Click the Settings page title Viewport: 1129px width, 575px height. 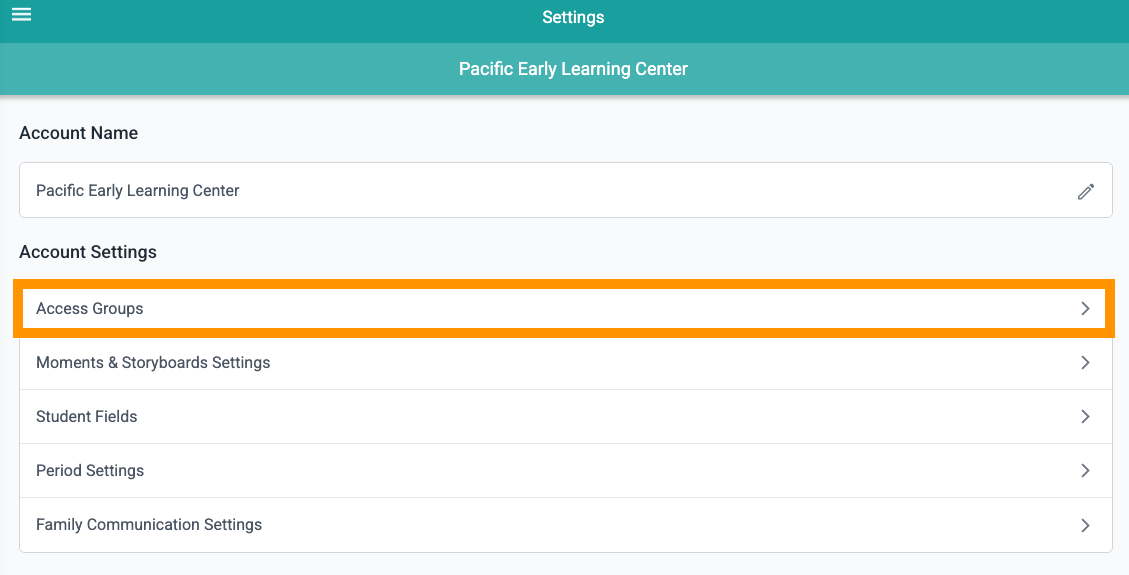pyautogui.click(x=573, y=17)
